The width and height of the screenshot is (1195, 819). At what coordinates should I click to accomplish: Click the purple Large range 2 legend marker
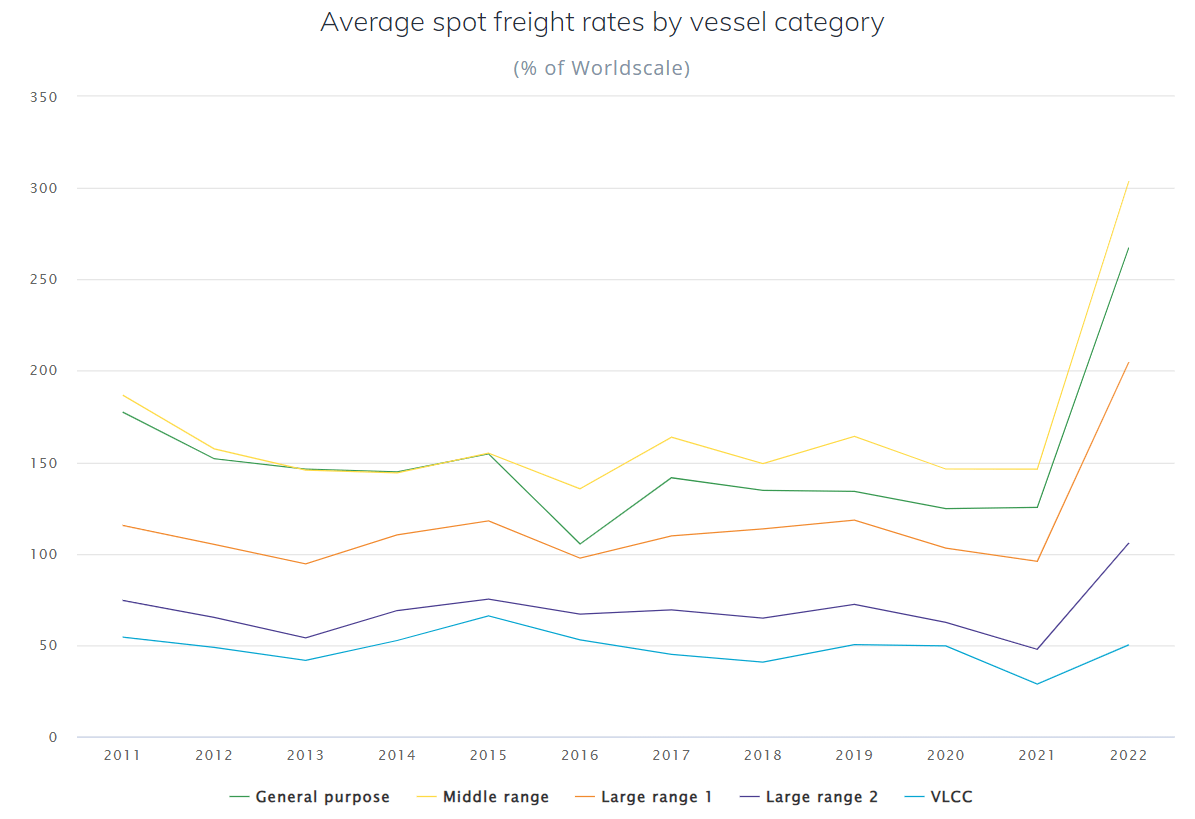pos(749,797)
